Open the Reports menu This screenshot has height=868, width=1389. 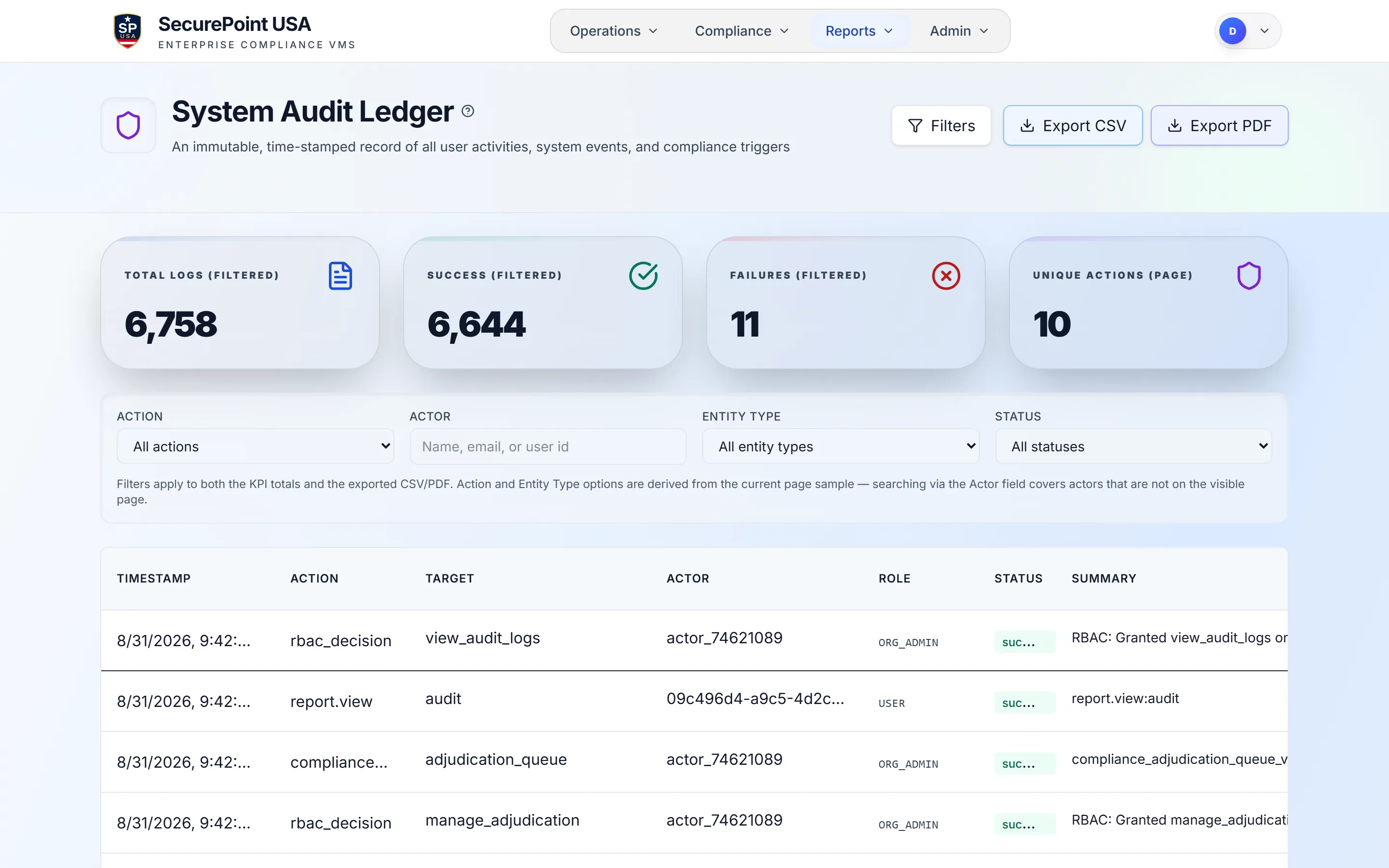click(859, 31)
